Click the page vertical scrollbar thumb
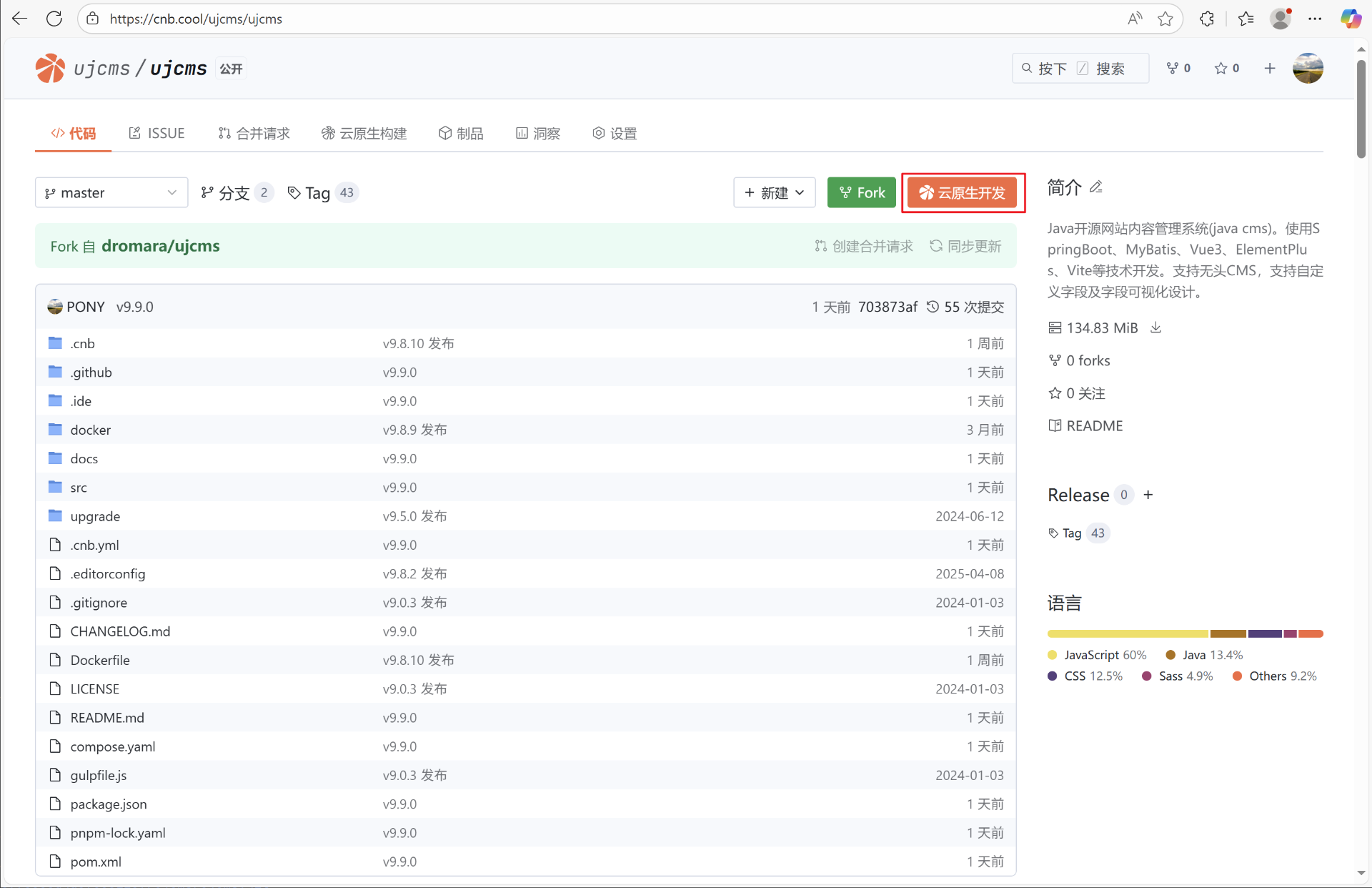1372x888 pixels. pyautogui.click(x=1361, y=109)
